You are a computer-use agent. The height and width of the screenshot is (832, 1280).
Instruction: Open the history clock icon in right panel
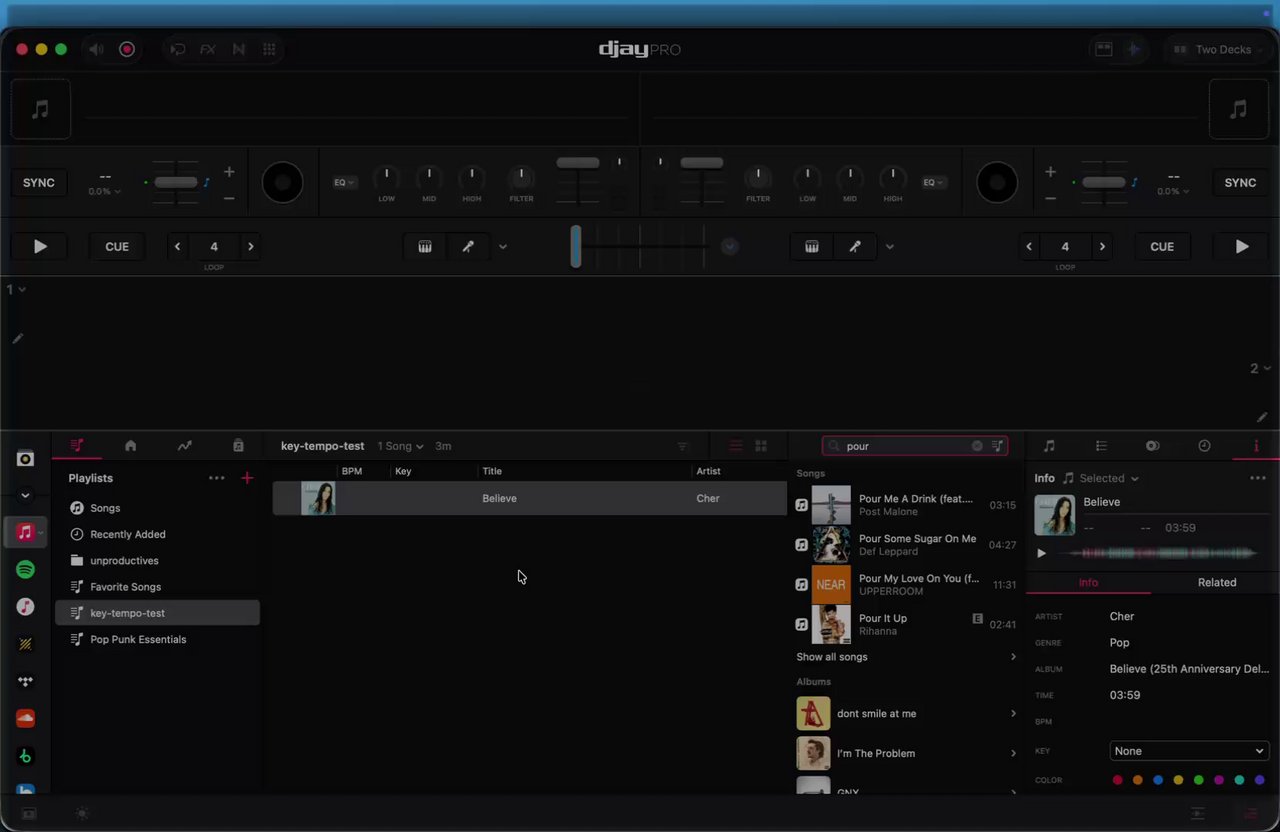tap(1204, 446)
